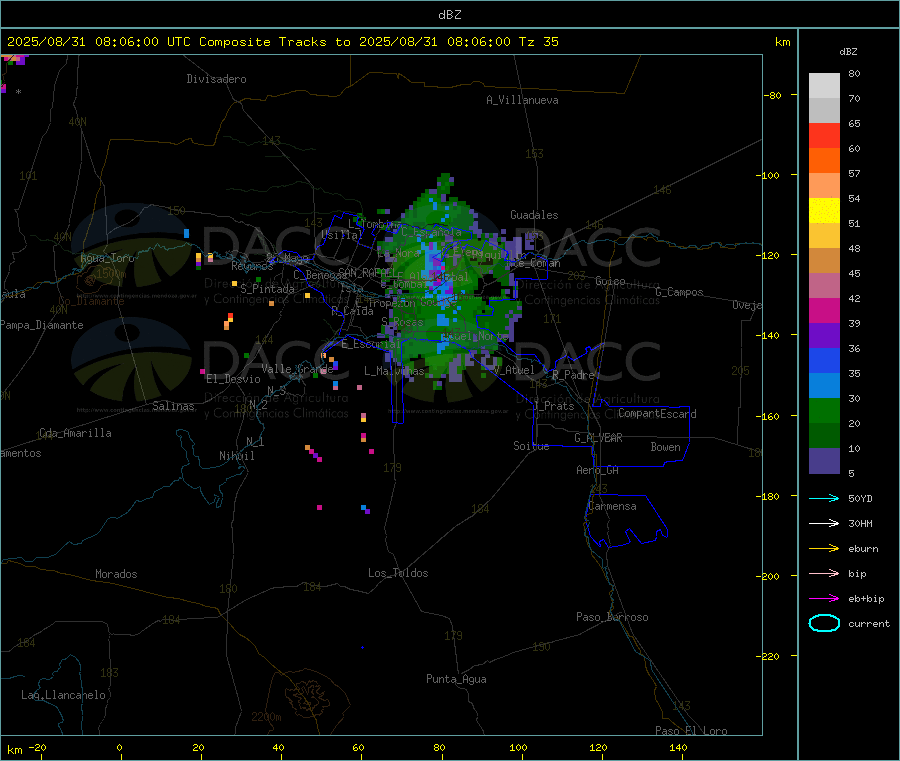Pick the bright green 20–30 dBZ color band
This screenshot has height=761, width=900.
click(x=824, y=410)
